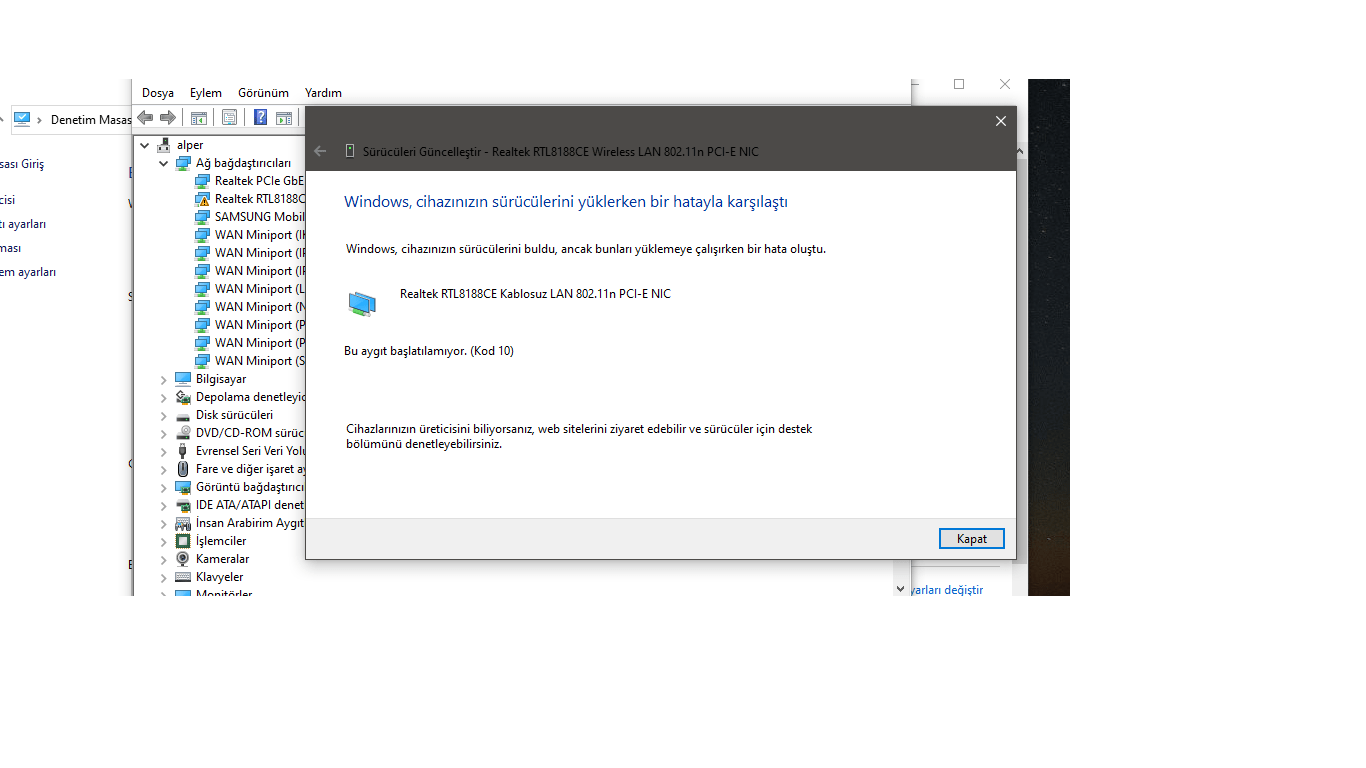Select the Realtek PCIe GbE adapter icon
The width and height of the screenshot is (1366, 768).
pyautogui.click(x=203, y=181)
